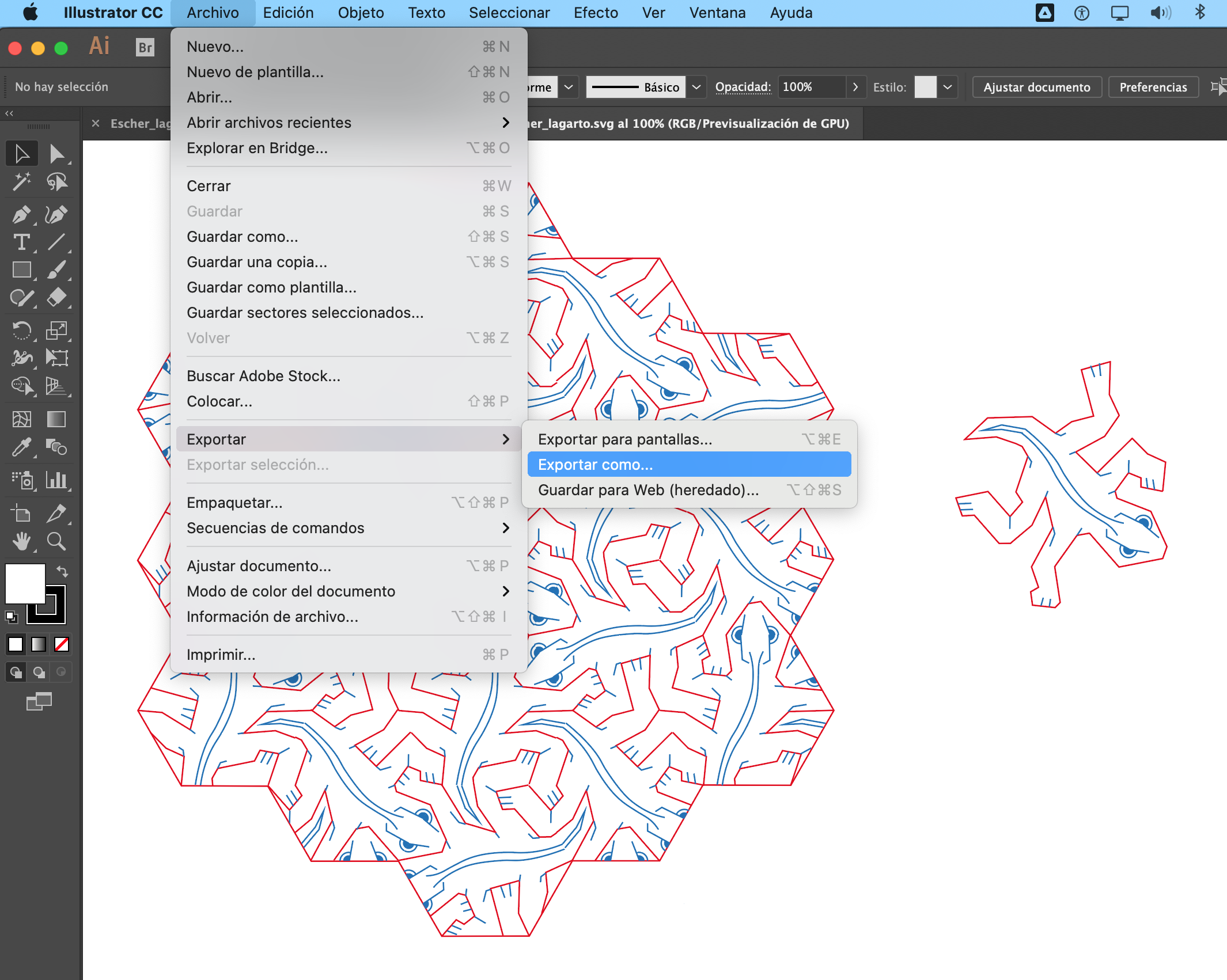Select the Paintbrush tool

[56, 269]
